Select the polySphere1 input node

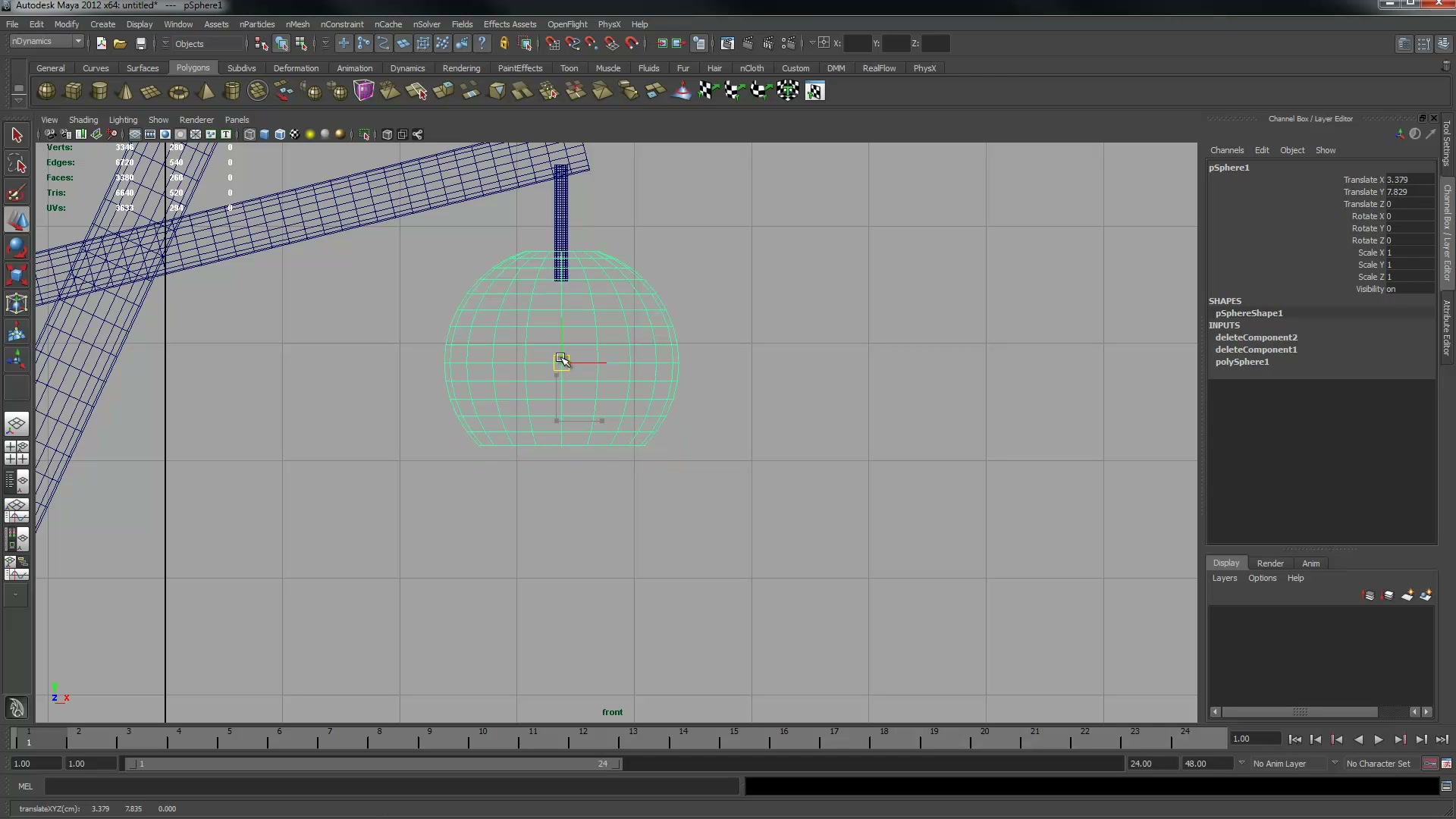tap(1241, 362)
